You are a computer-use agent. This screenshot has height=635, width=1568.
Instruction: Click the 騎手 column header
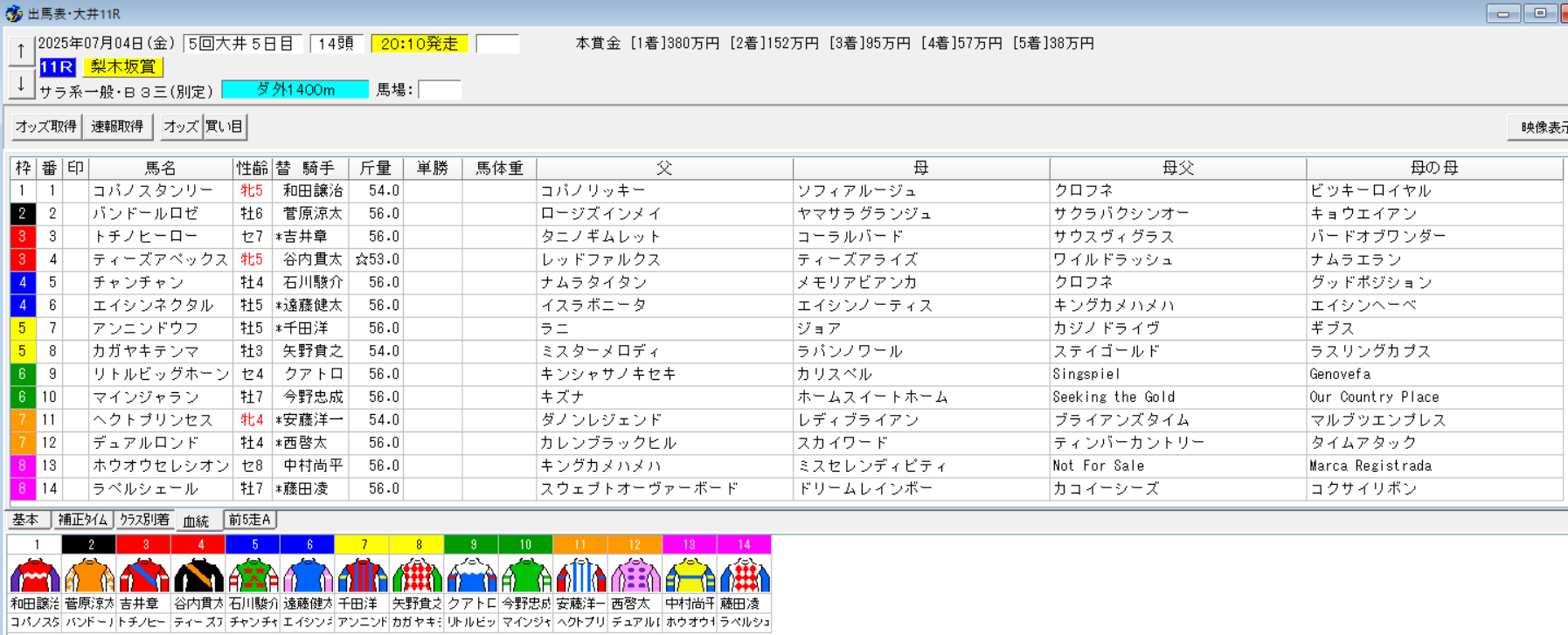(318, 168)
